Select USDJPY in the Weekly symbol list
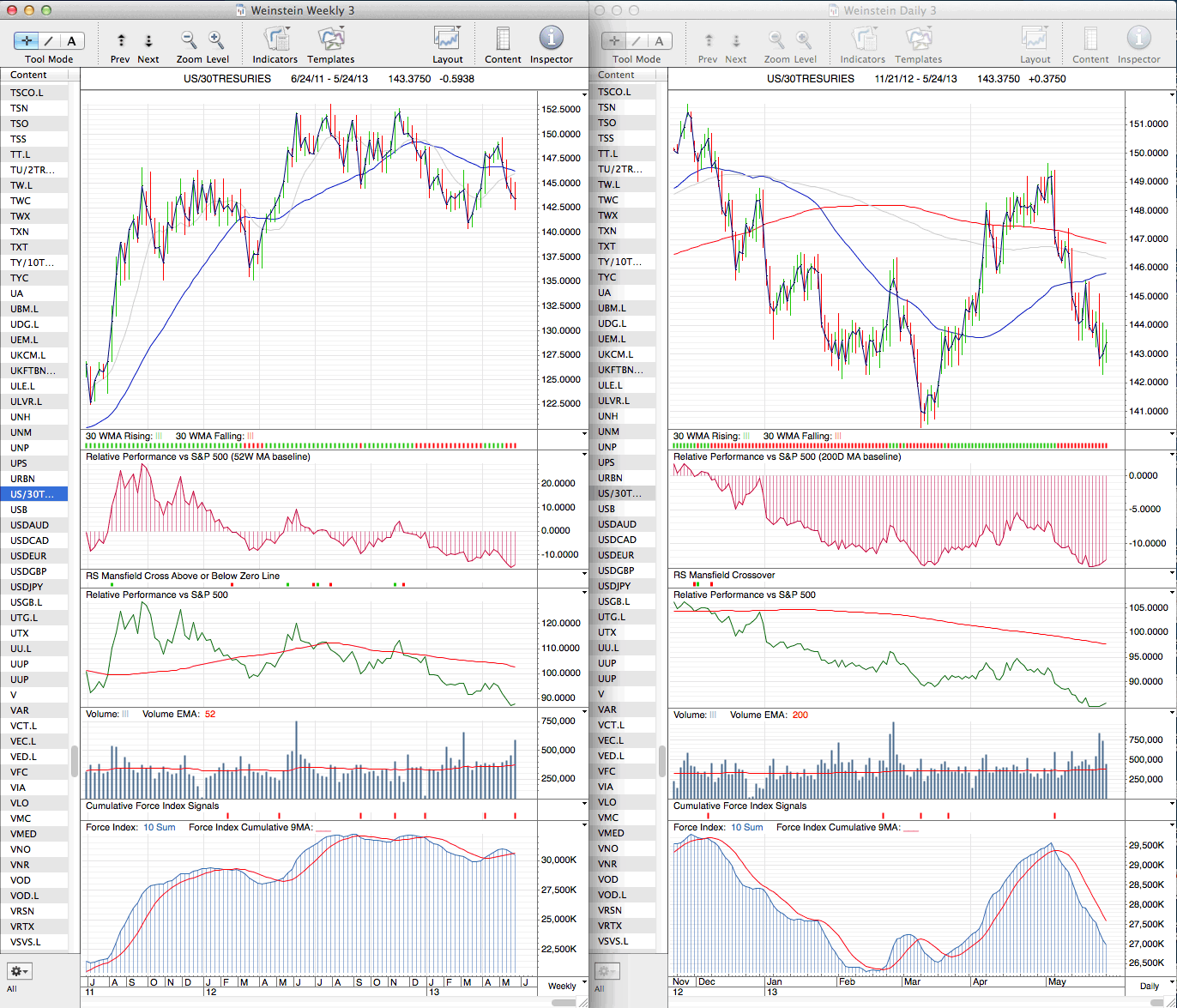This screenshot has height=1008, width=1177. tap(27, 587)
